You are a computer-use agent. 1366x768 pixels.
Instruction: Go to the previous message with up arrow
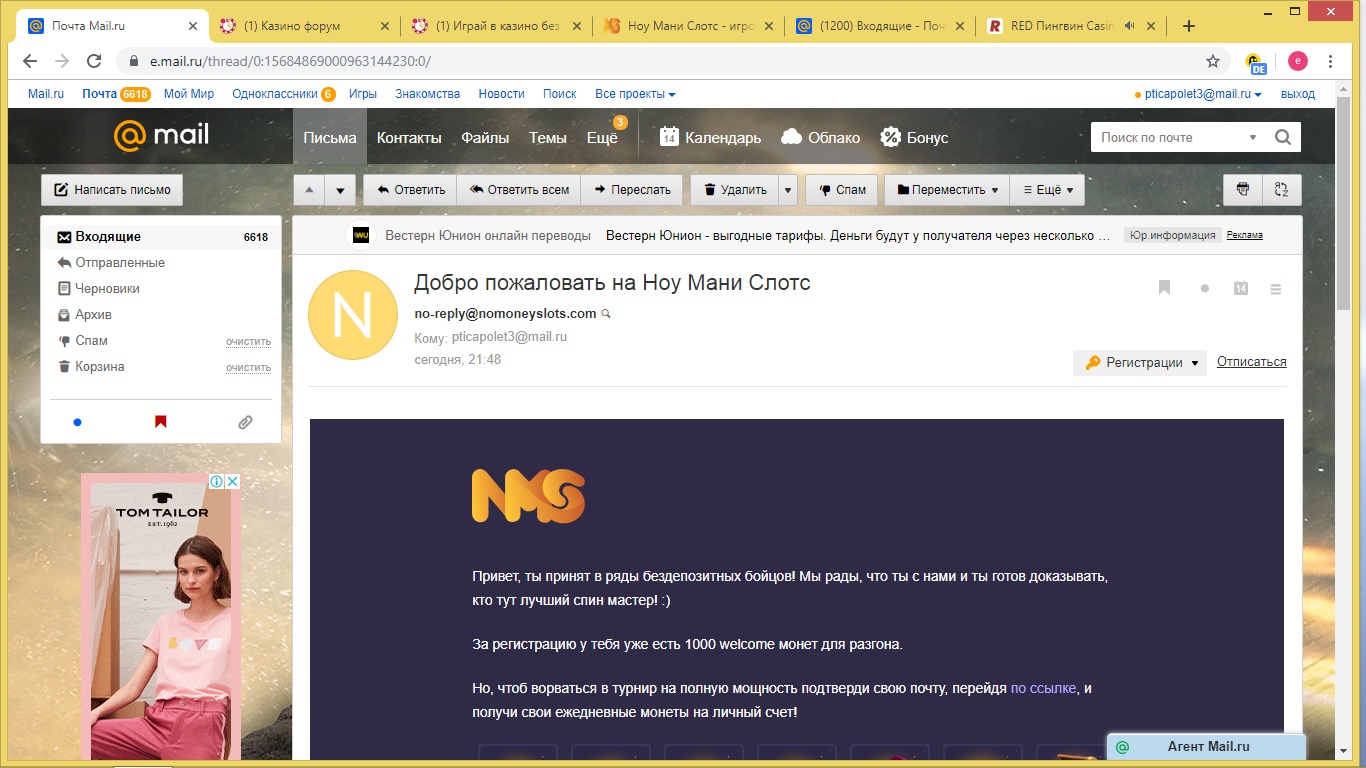pos(309,190)
